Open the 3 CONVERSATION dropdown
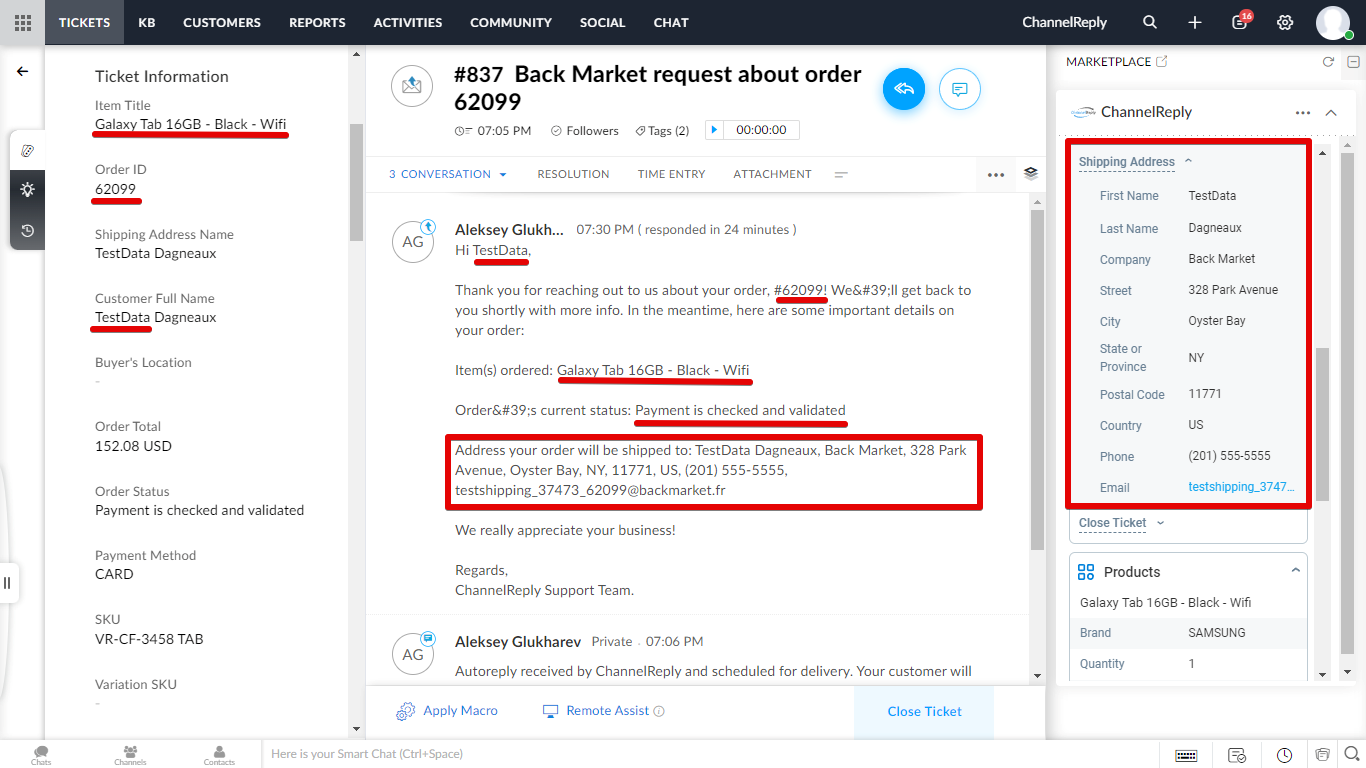Viewport: 1366px width, 768px height. (x=448, y=174)
